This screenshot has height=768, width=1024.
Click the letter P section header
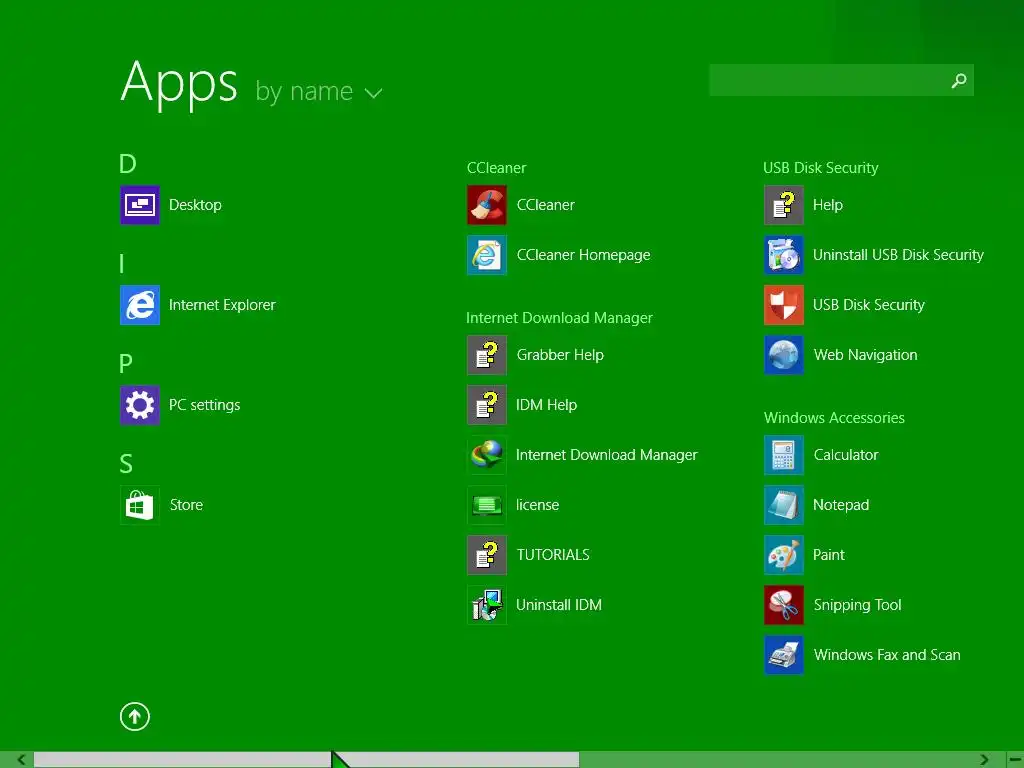pyautogui.click(x=126, y=364)
